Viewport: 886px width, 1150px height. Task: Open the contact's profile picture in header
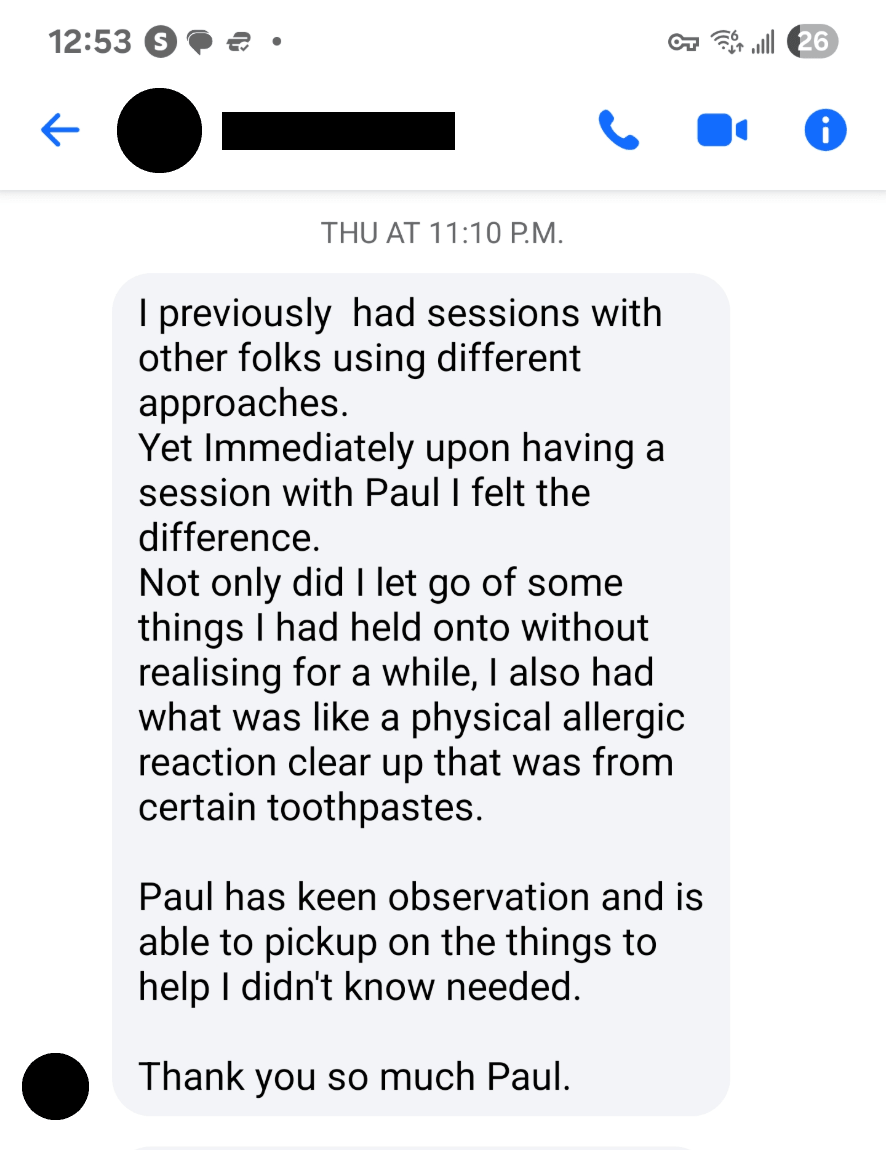tap(159, 131)
